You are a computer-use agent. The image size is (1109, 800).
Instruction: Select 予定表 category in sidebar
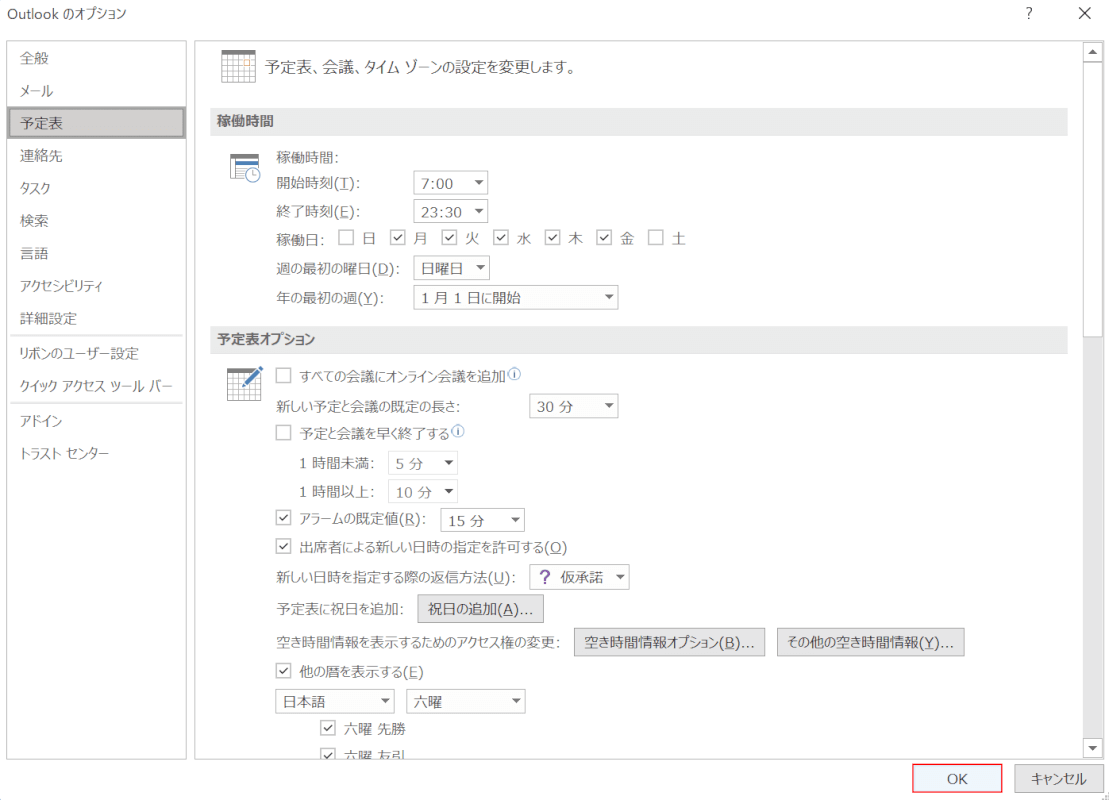coord(96,123)
